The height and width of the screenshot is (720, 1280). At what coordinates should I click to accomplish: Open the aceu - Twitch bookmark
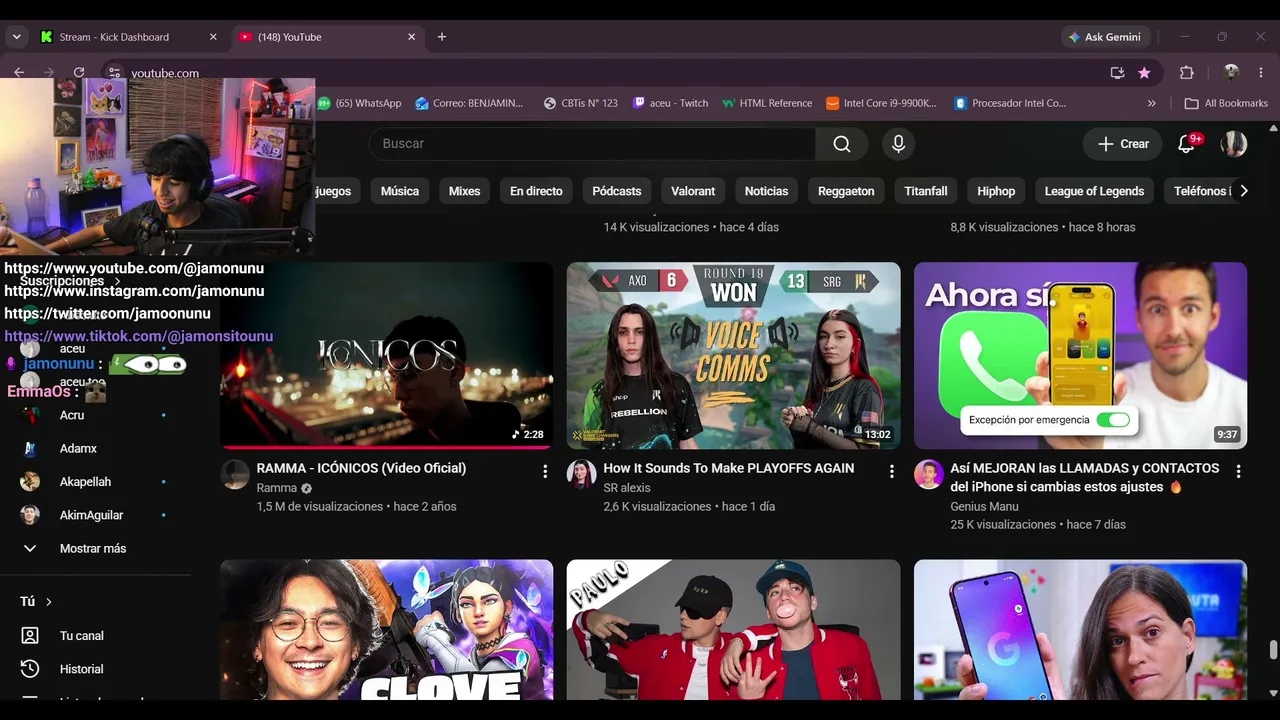670,103
